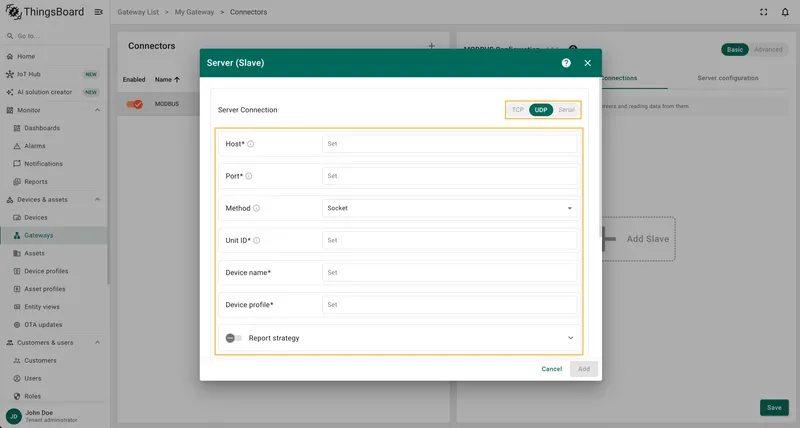The width and height of the screenshot is (800, 428).
Task: Open Devices in the sidebar
Action: pyautogui.click(x=54, y=217)
